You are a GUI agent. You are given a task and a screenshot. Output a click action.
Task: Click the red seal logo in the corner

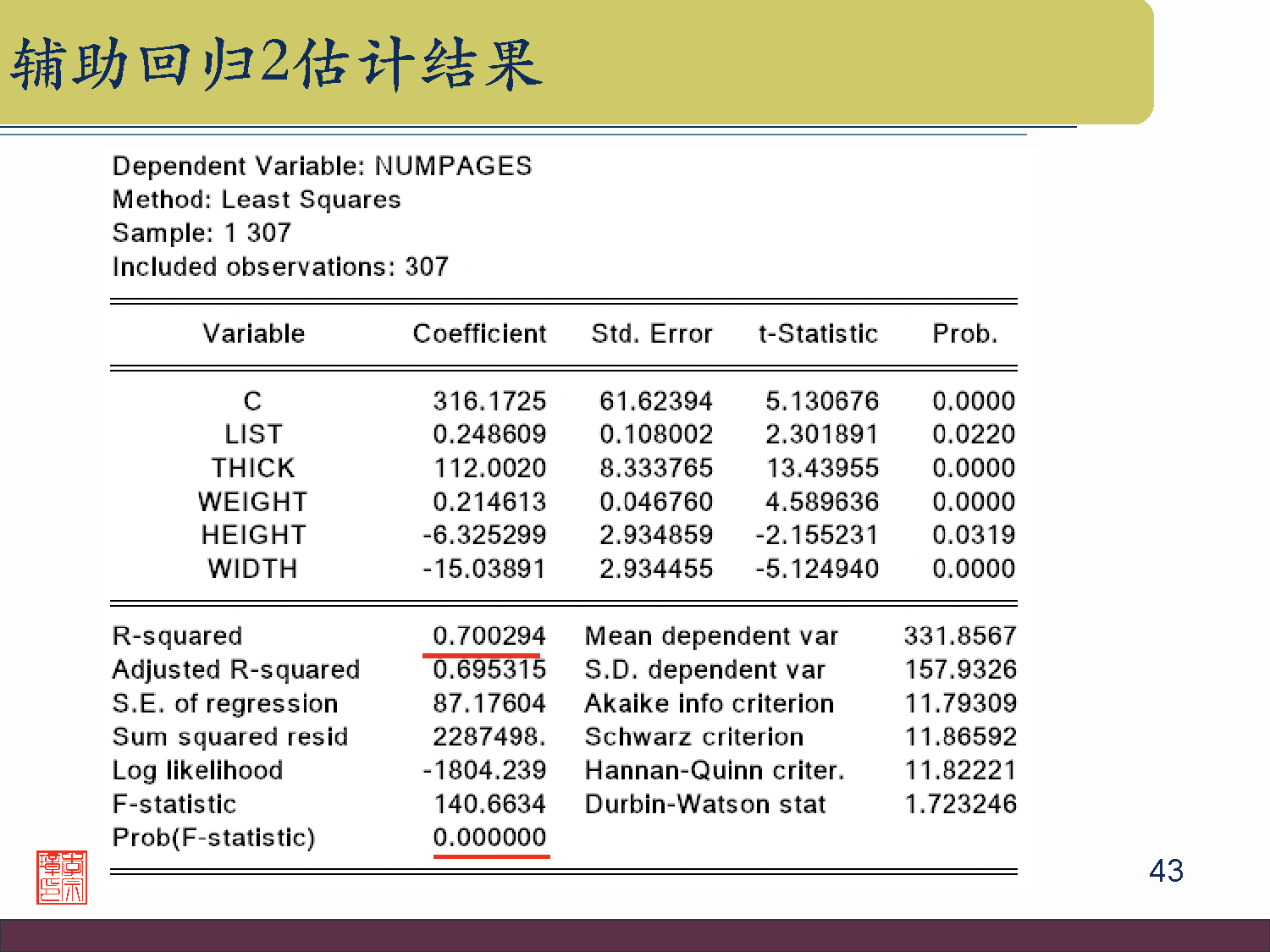pos(62,878)
